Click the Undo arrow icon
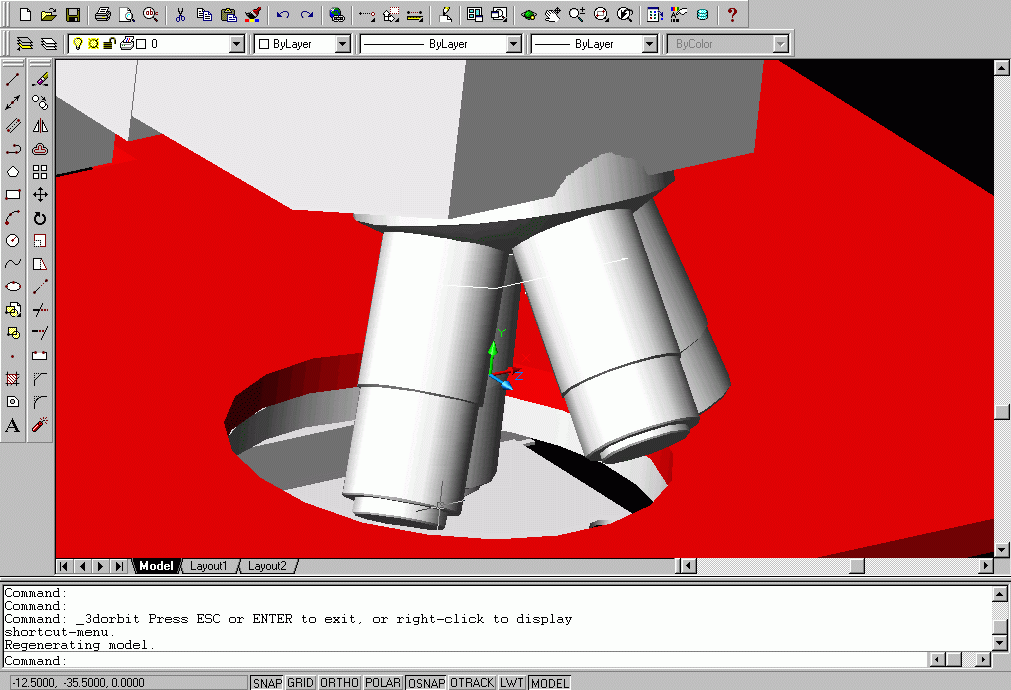1011x690 pixels. click(283, 15)
